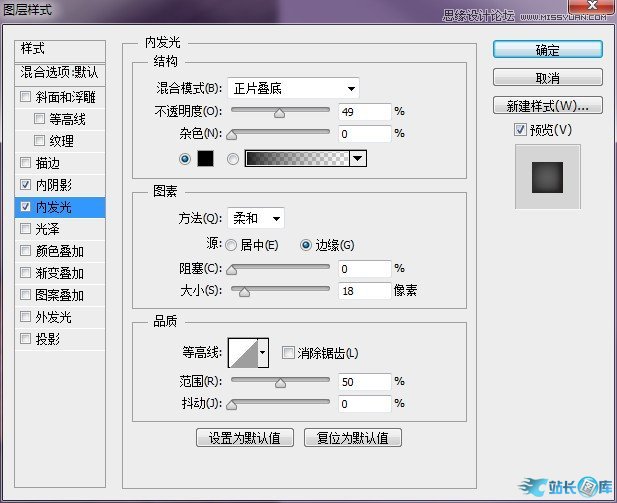Open the 混合模式 blend mode dropdown
The image size is (617, 503).
(x=293, y=88)
